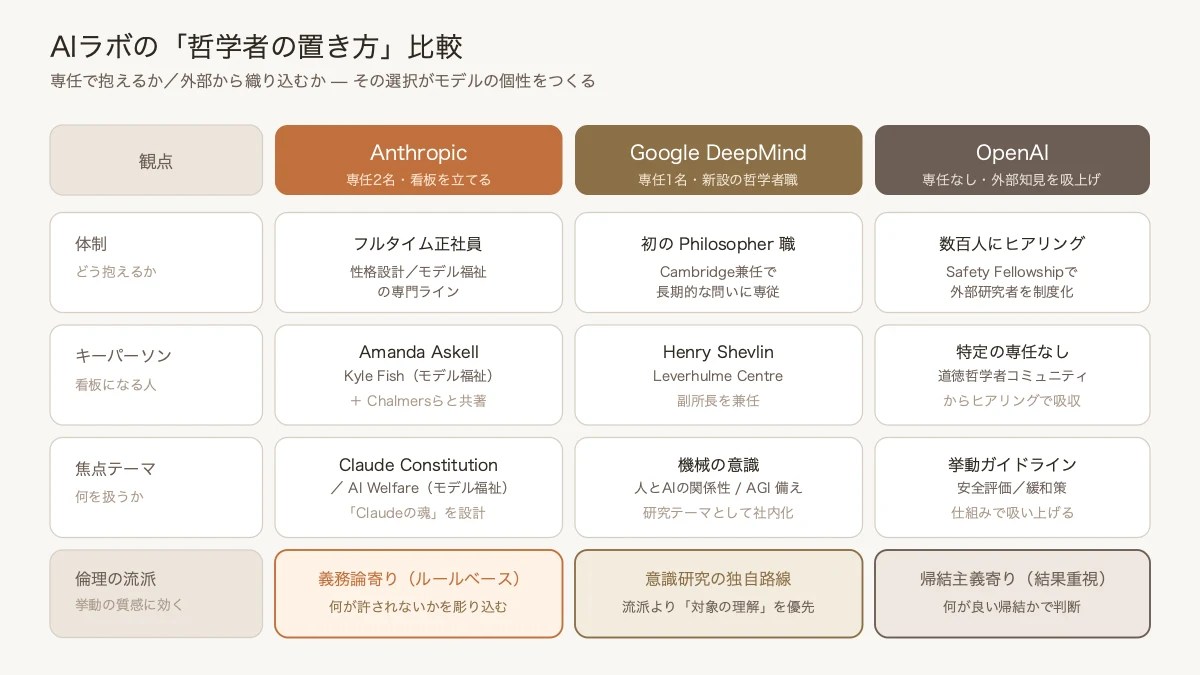This screenshot has height=675, width=1200.
Task: Click the '焦点テーマ' row label card
Action: click(x=156, y=487)
